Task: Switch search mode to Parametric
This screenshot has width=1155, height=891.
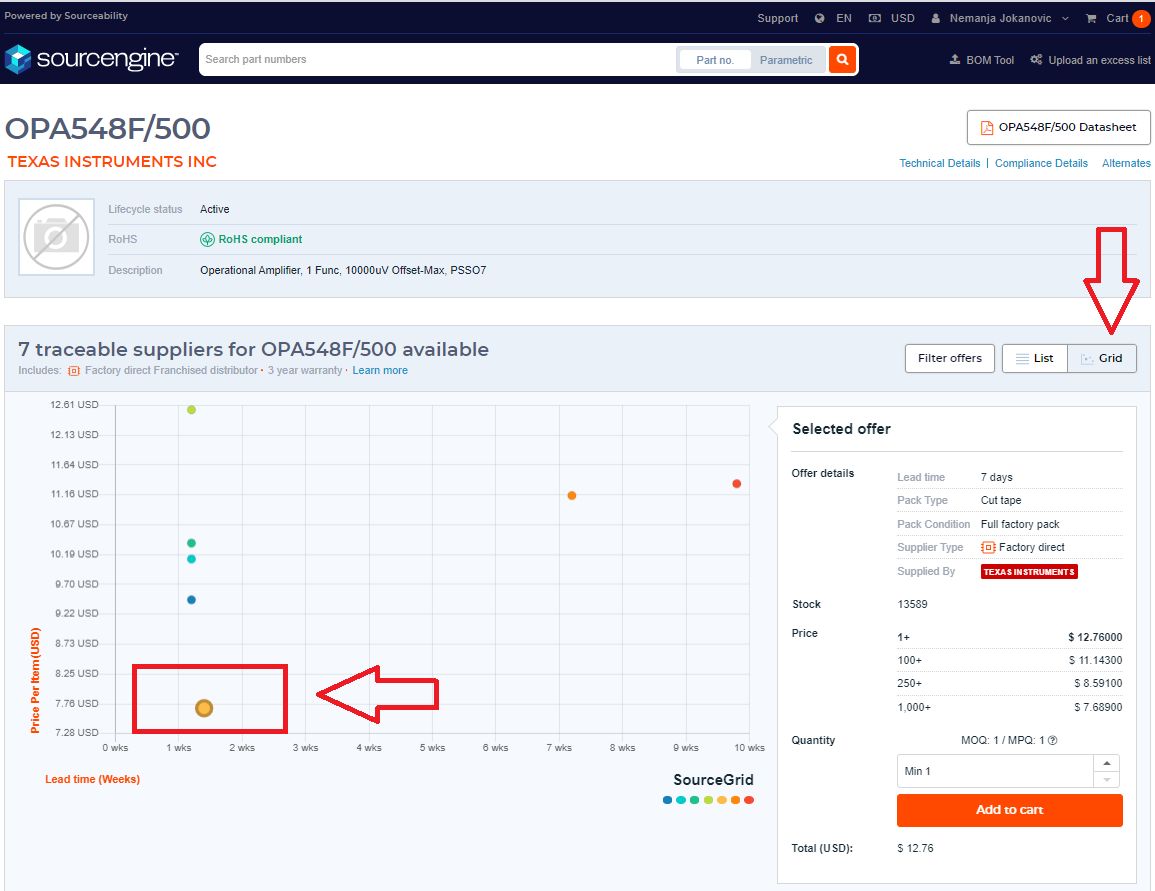Action: click(786, 60)
